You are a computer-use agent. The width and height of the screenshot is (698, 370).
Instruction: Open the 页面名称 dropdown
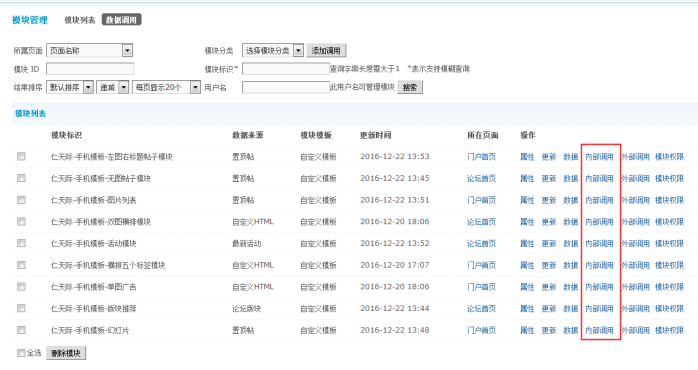(x=89, y=51)
